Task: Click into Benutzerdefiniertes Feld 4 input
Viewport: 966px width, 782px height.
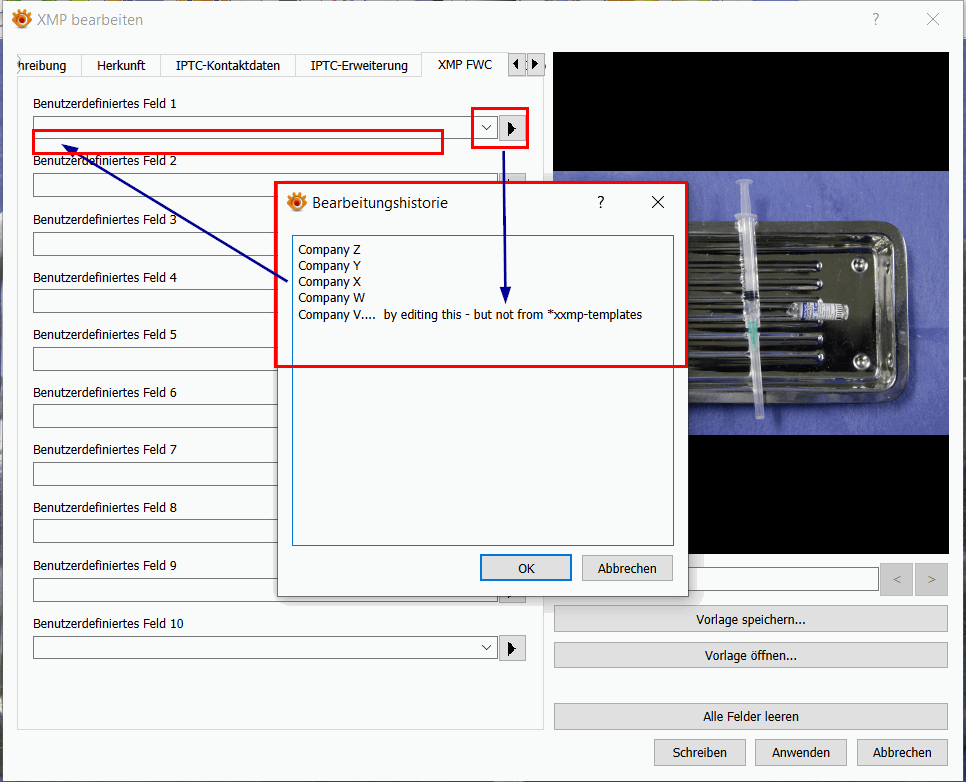Action: tap(154, 301)
